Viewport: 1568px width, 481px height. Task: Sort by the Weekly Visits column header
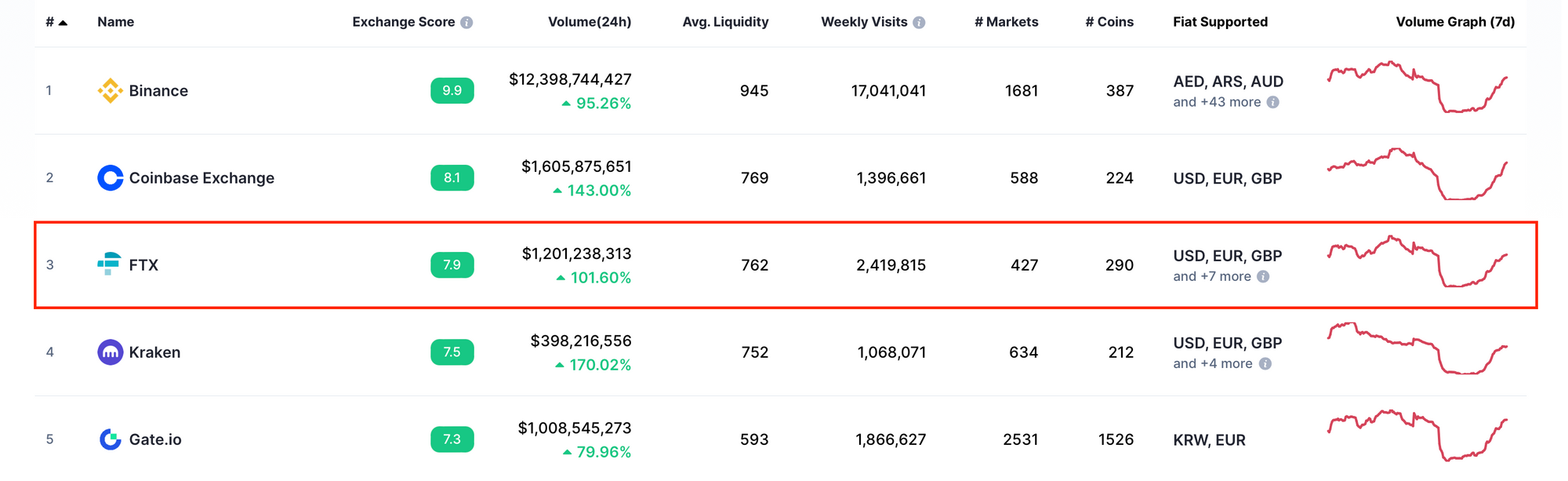(x=864, y=22)
